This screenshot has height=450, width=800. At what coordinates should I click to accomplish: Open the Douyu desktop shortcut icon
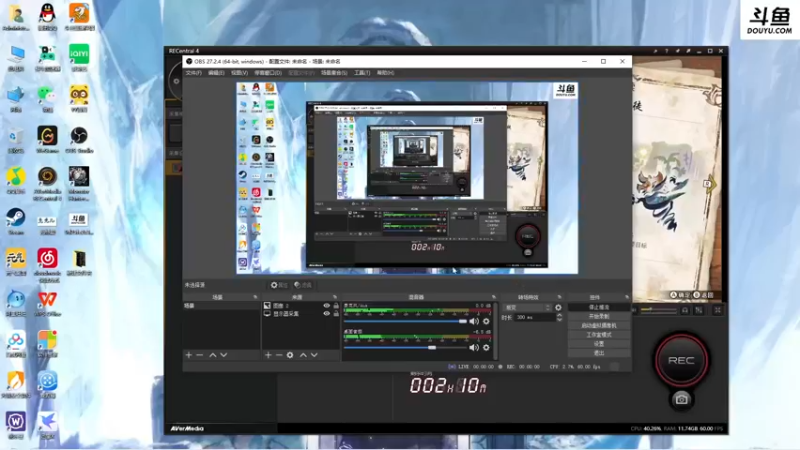tap(79, 223)
